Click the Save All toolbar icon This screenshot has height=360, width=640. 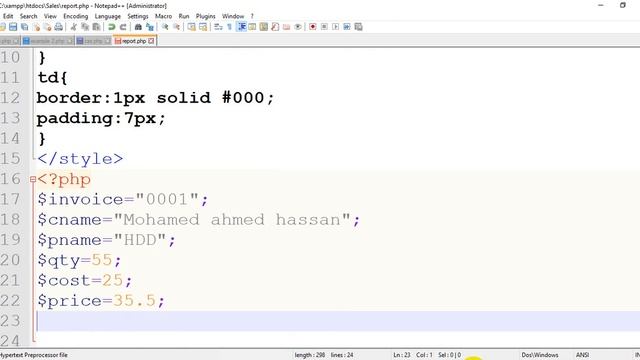point(24,27)
